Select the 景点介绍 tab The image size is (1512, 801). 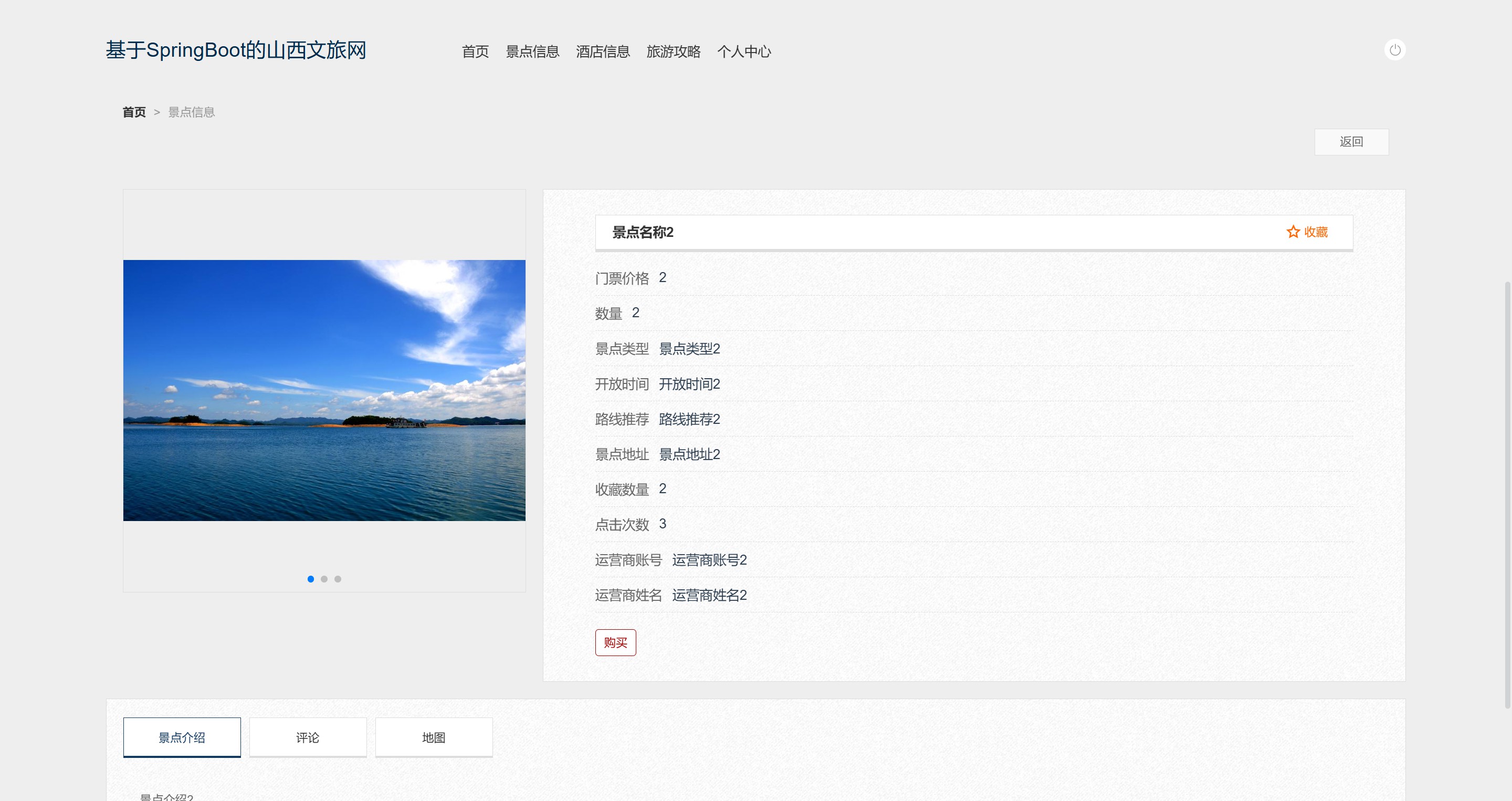[182, 737]
